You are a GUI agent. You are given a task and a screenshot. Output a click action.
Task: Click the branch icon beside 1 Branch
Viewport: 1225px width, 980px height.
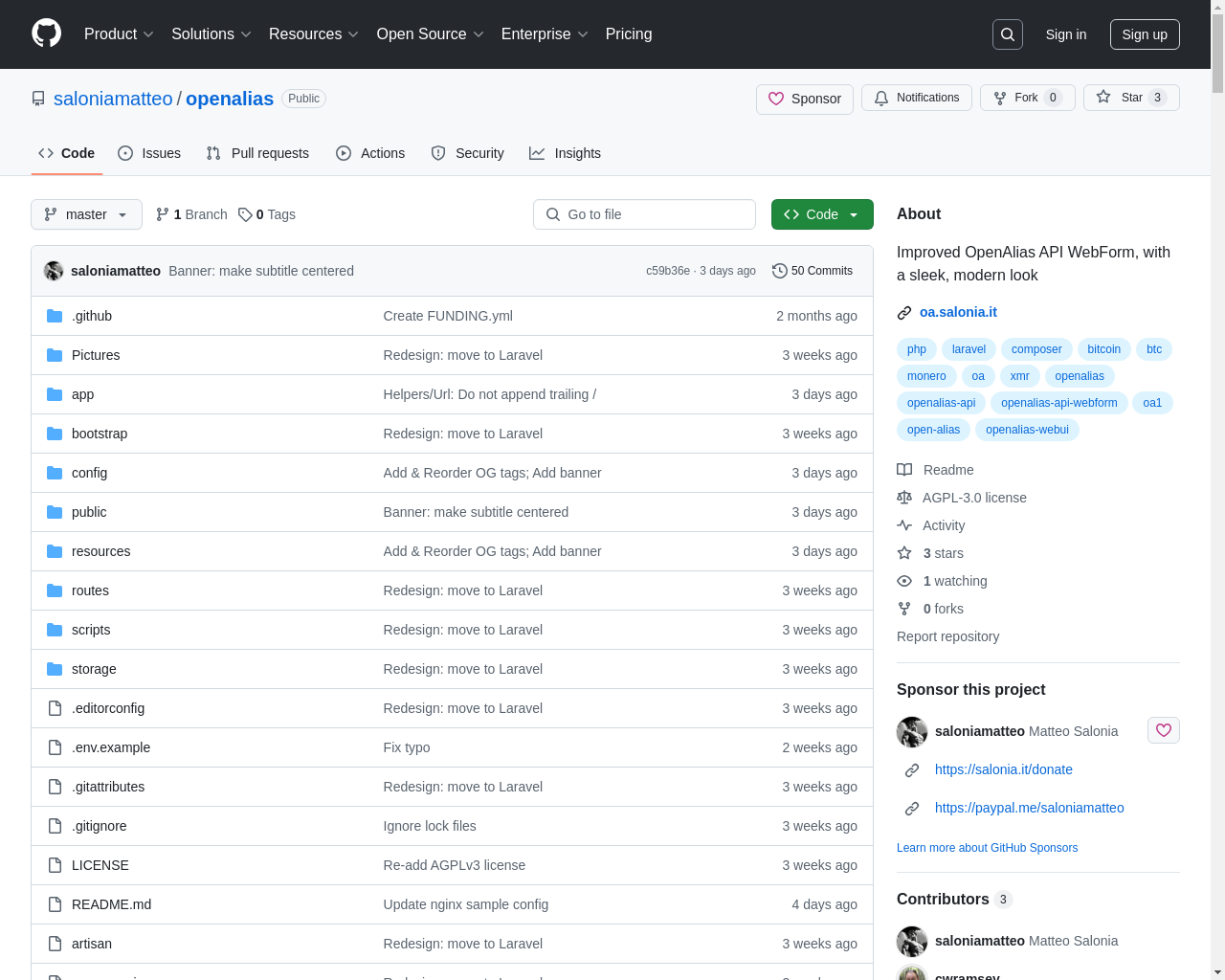[x=163, y=214]
